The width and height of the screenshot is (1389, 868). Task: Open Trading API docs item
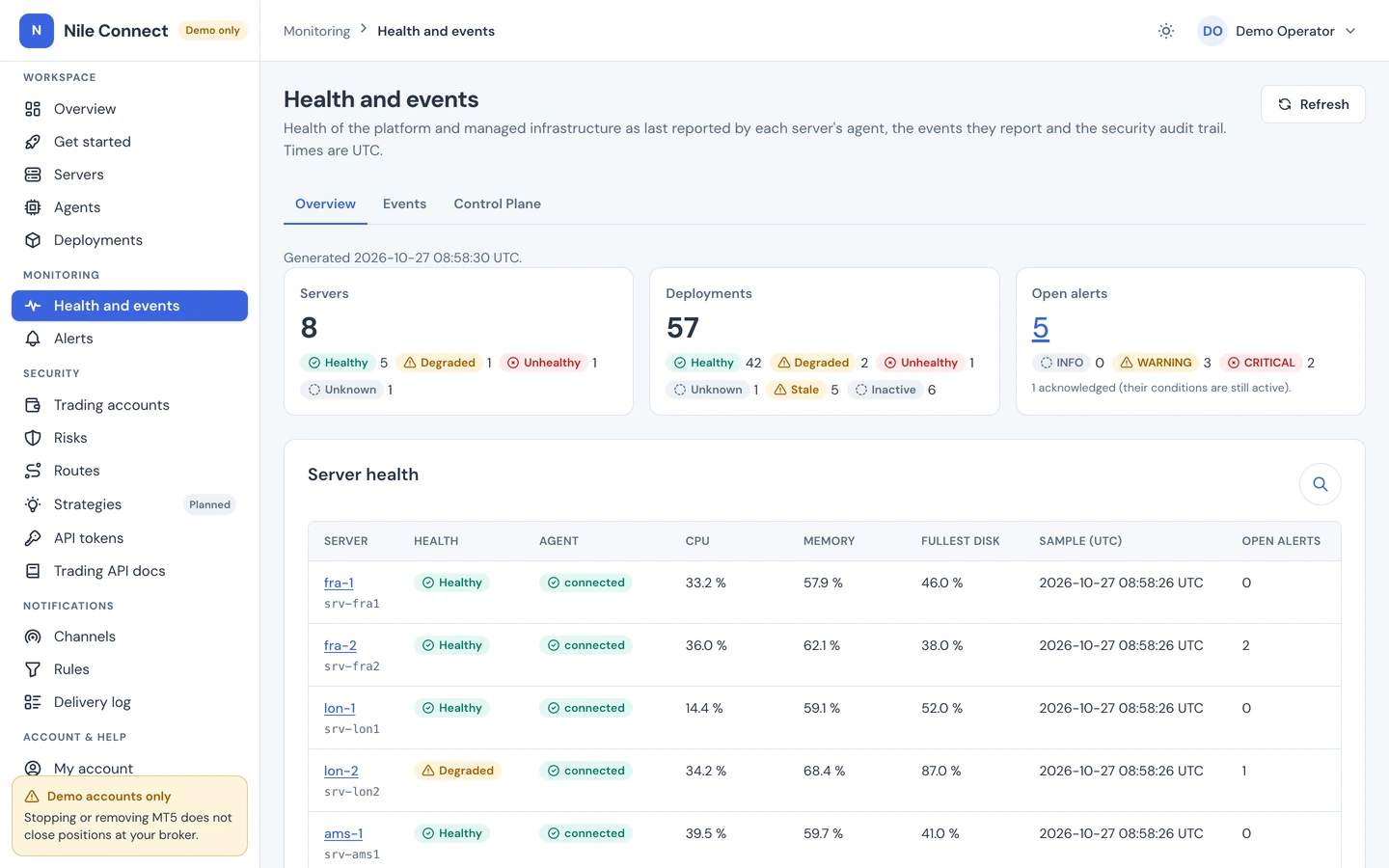click(129, 571)
